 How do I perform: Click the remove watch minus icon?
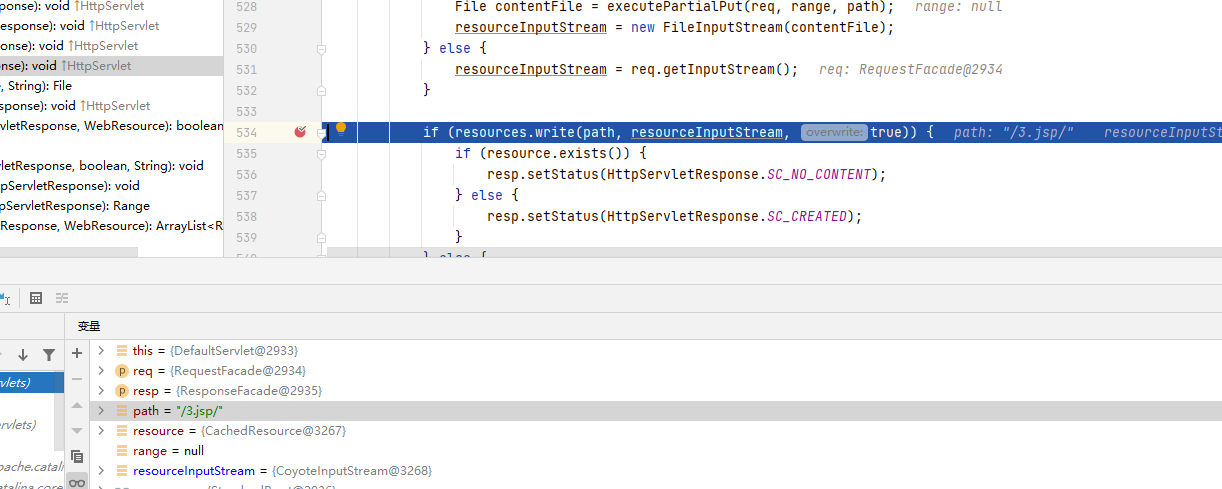point(77,379)
